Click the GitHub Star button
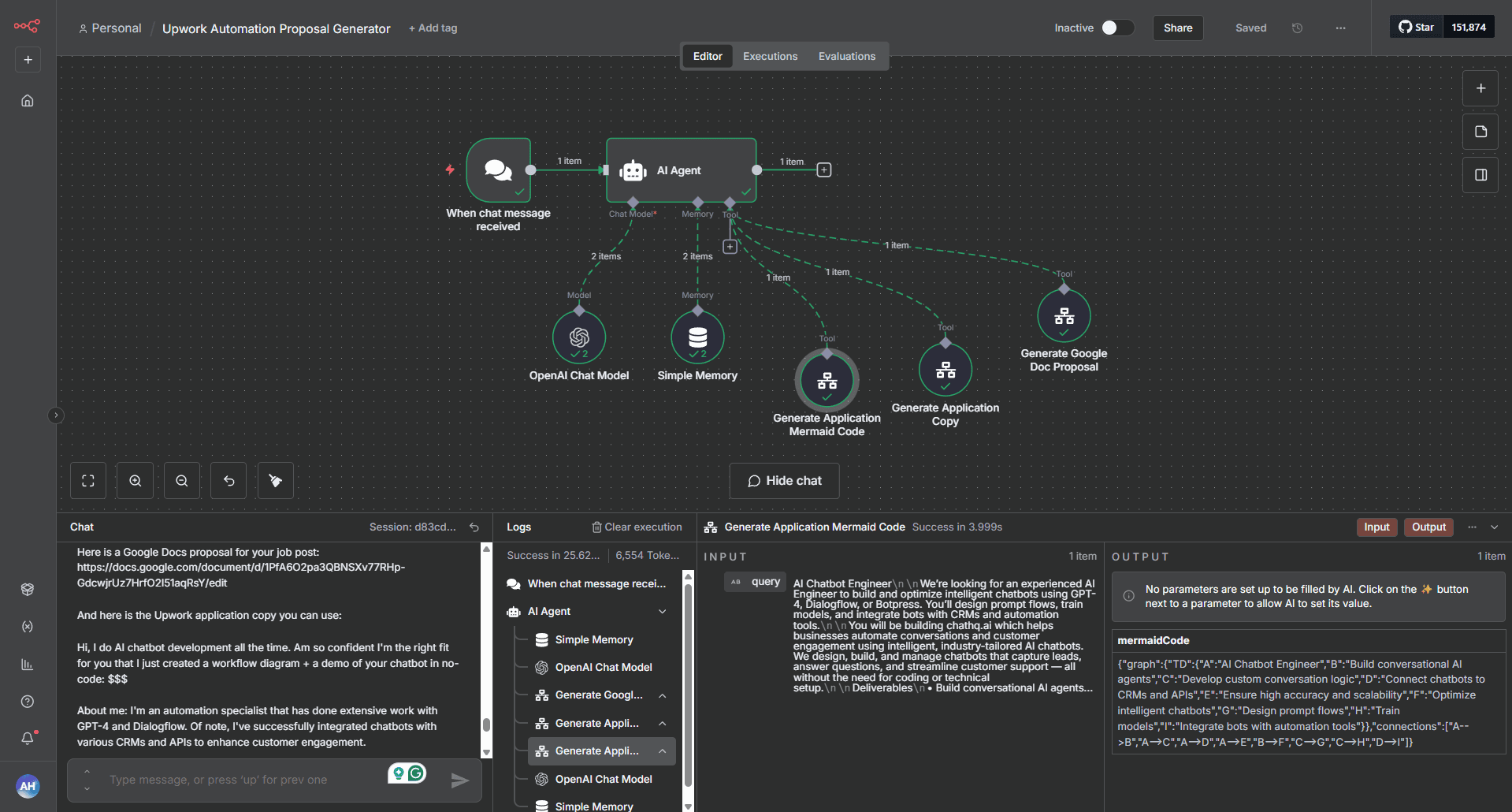This screenshot has width=1512, height=812. click(1416, 27)
